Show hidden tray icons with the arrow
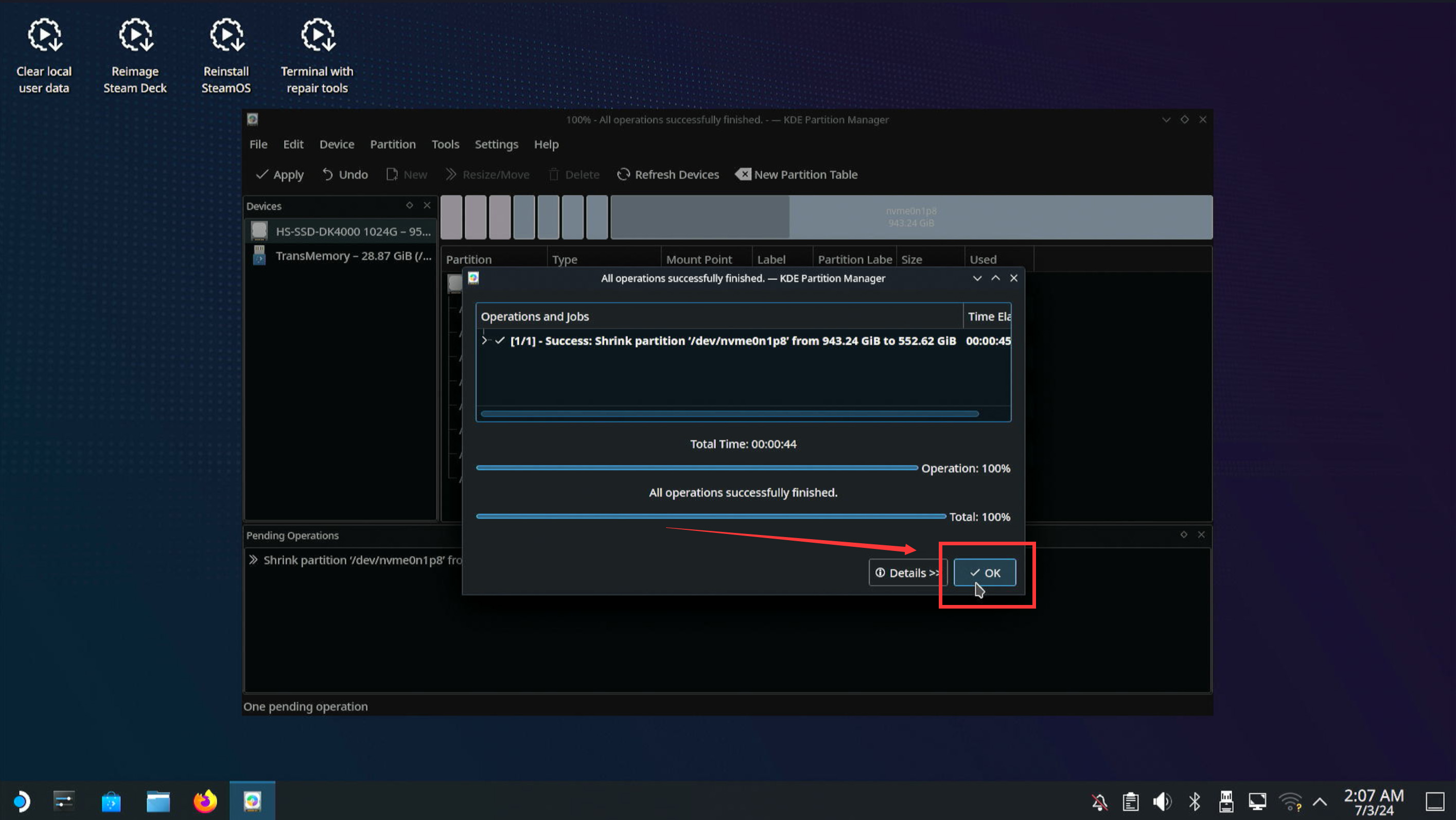Image resolution: width=1456 pixels, height=820 pixels. pos(1319,801)
